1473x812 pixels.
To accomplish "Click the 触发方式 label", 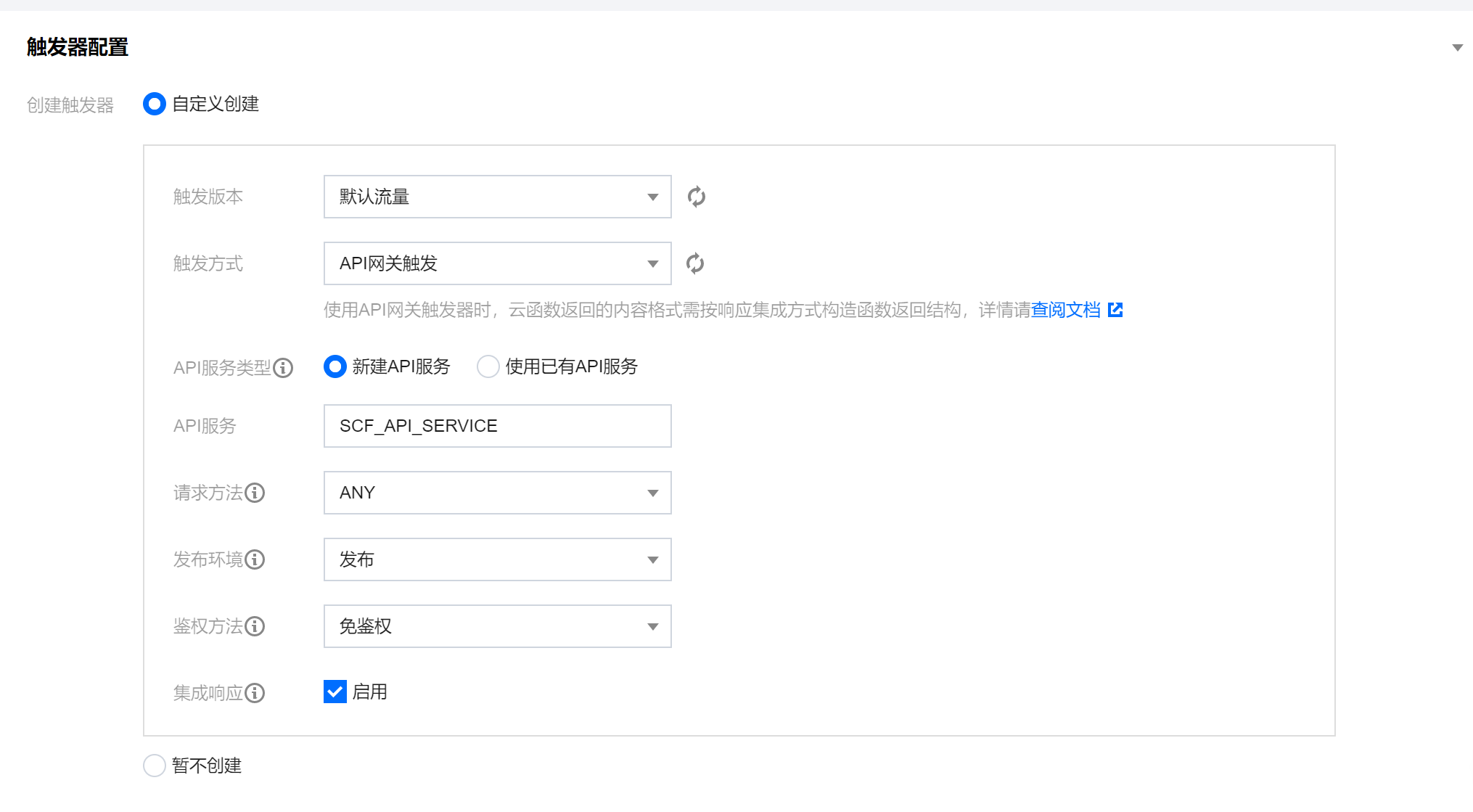I will 208,263.
